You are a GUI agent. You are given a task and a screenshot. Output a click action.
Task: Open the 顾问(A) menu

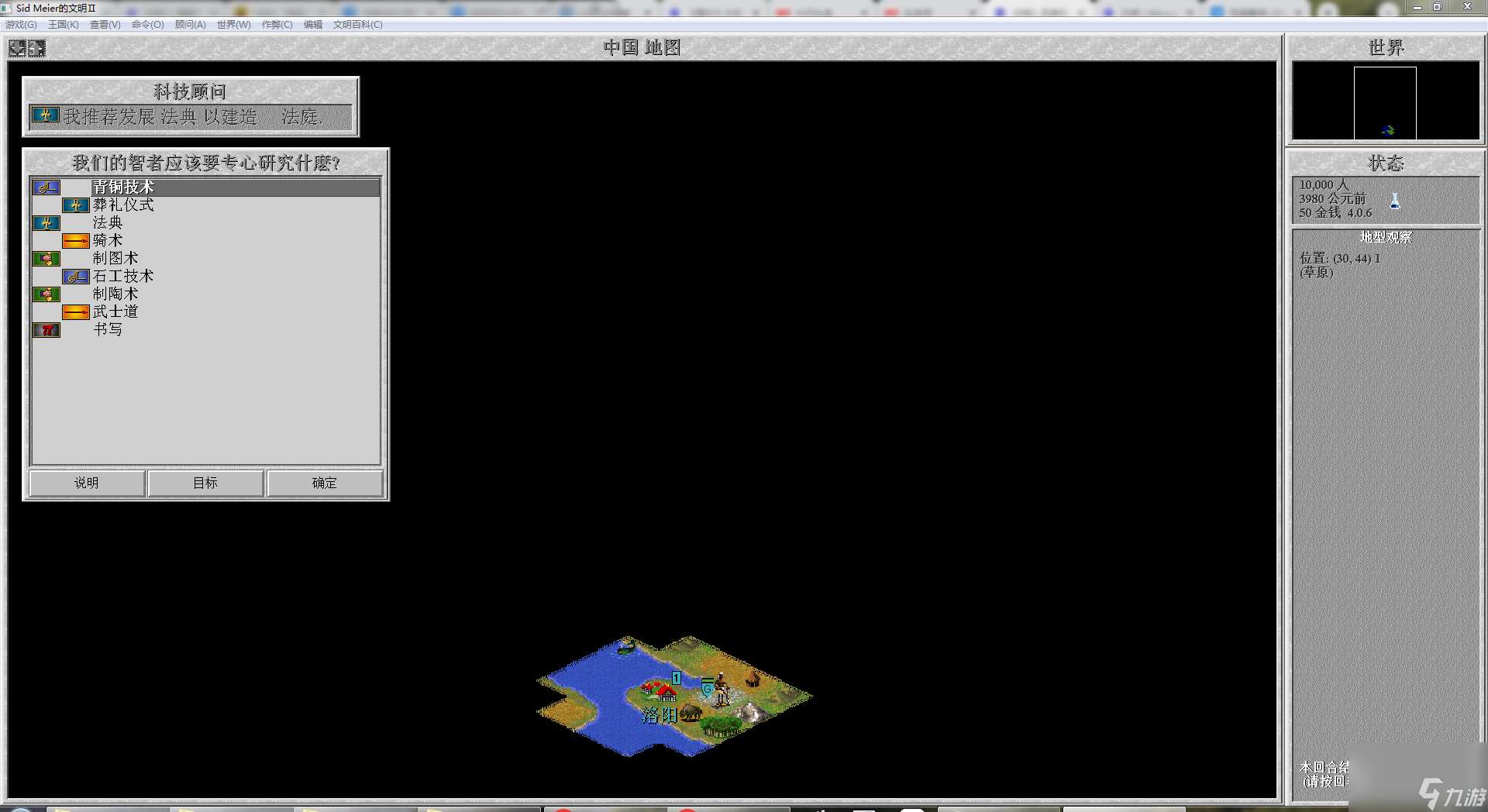point(191,25)
